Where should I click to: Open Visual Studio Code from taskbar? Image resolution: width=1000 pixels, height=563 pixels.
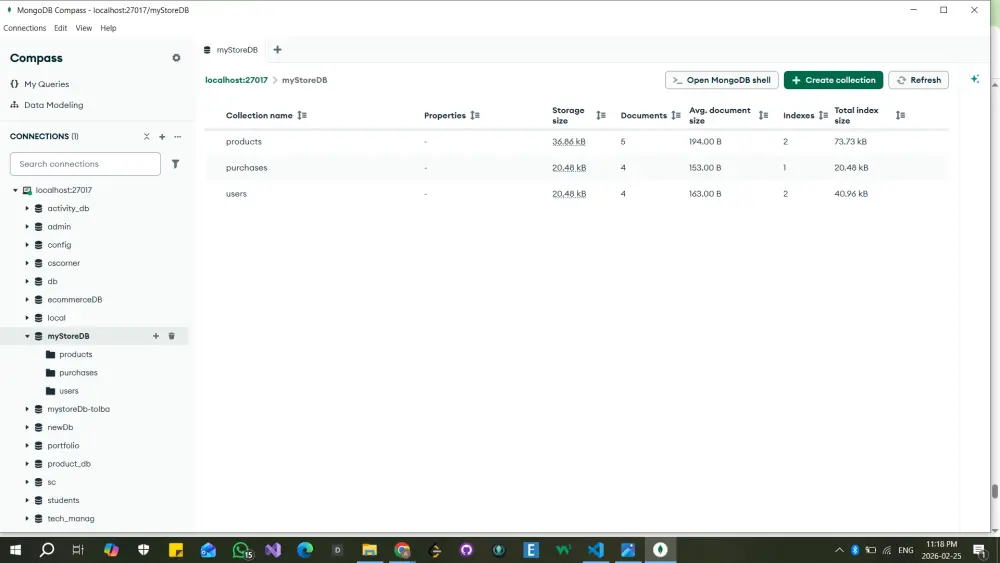[x=596, y=550]
